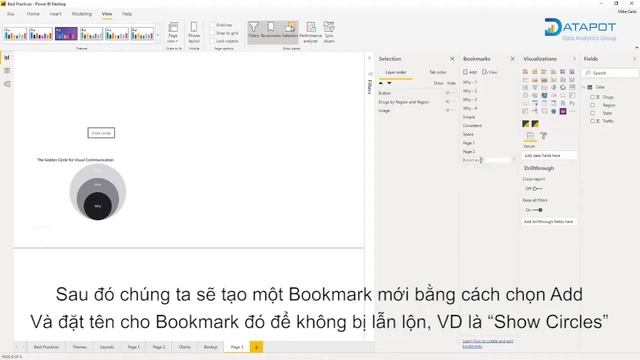Expand the Themes gallery dropdown arrow
The image size is (640, 360).
pos(158,35)
